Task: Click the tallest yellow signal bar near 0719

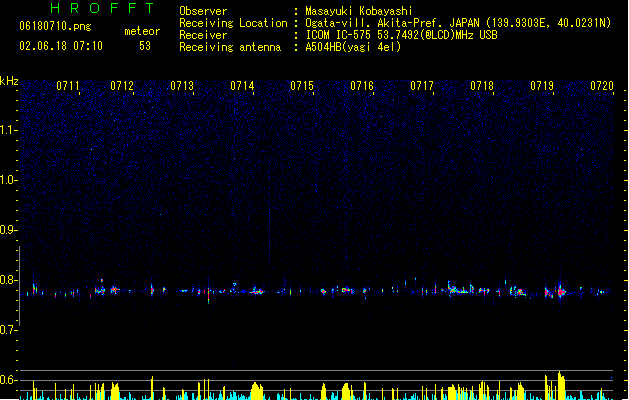Action: [x=561, y=386]
